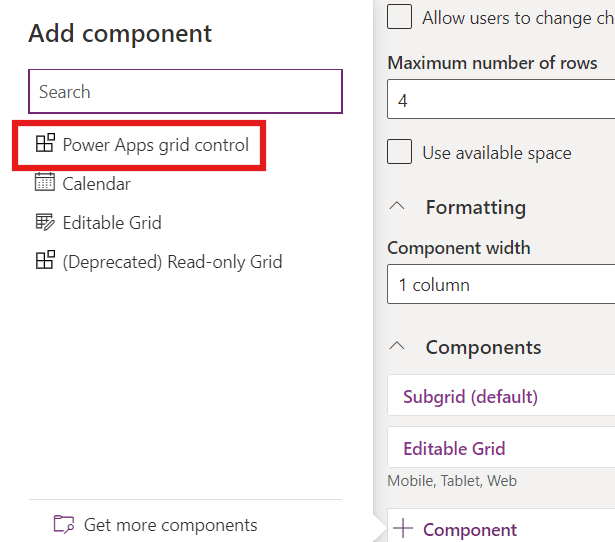Click the Deprecated Read-only Grid icon
The image size is (615, 542).
[x=44, y=261]
